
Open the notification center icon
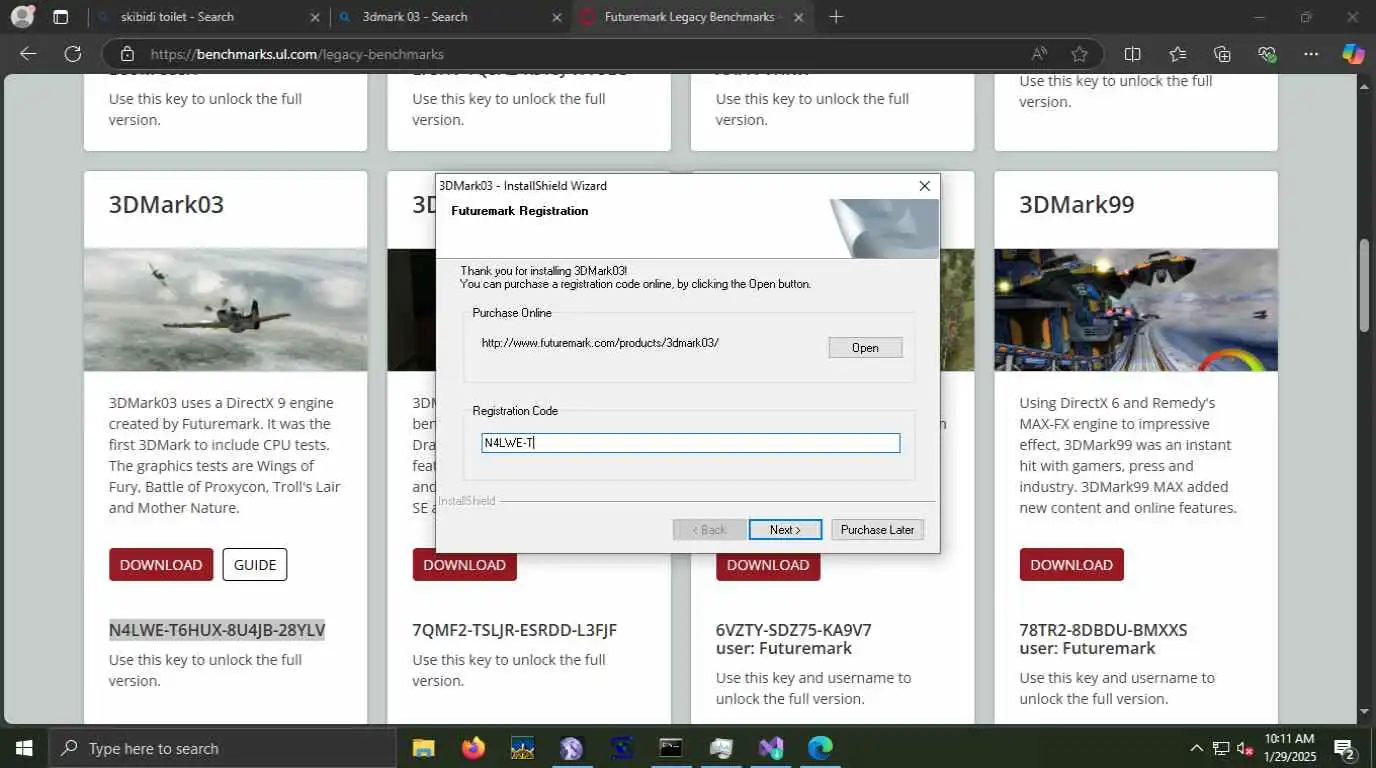(1345, 748)
